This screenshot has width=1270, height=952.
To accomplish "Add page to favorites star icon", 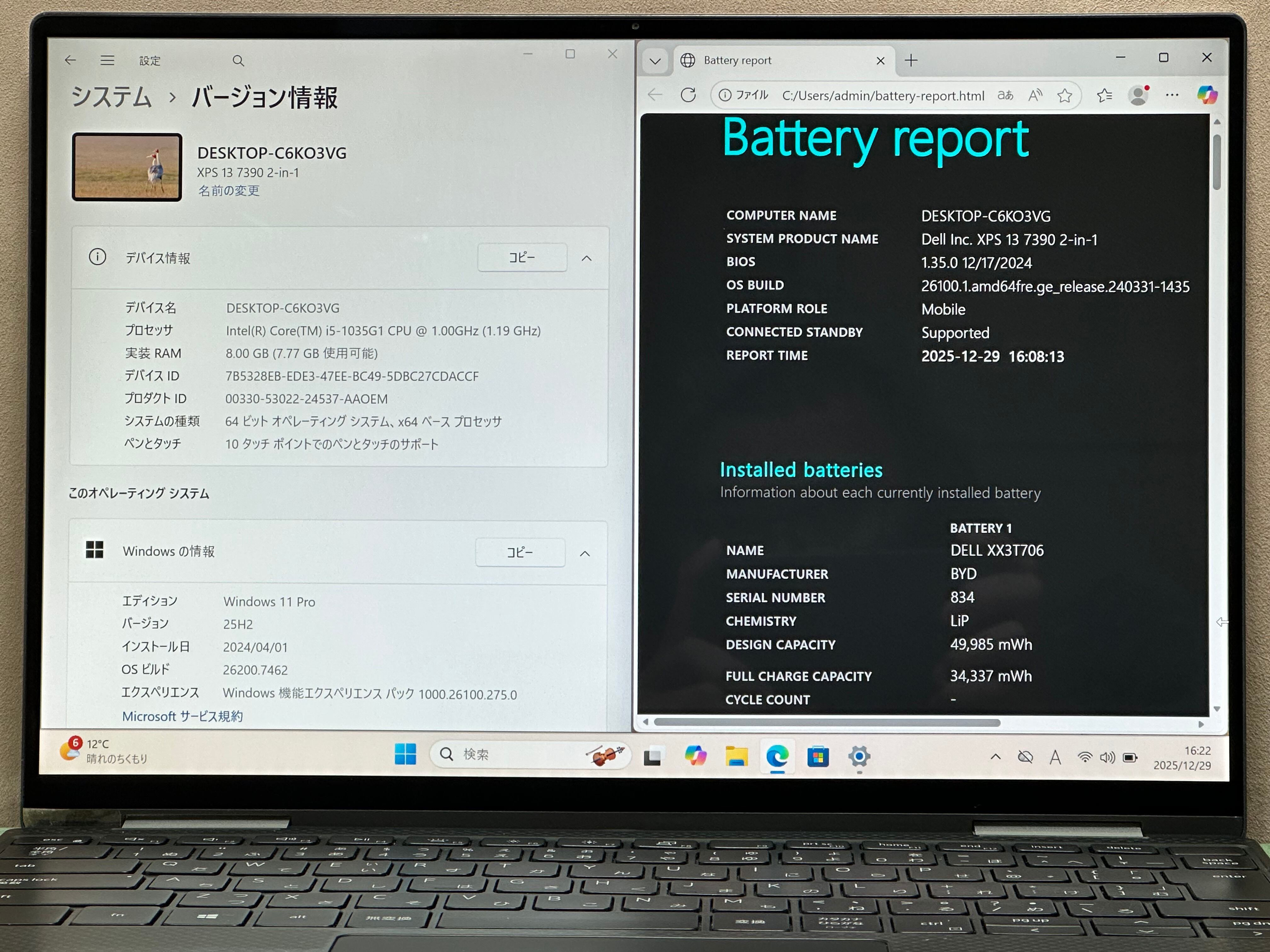I will 1064,96.
